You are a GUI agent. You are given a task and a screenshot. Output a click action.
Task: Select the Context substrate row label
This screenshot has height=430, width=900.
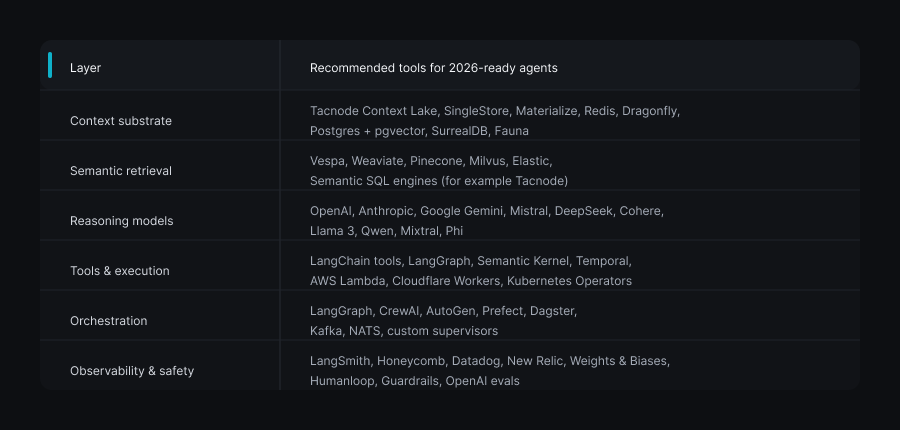(121, 121)
